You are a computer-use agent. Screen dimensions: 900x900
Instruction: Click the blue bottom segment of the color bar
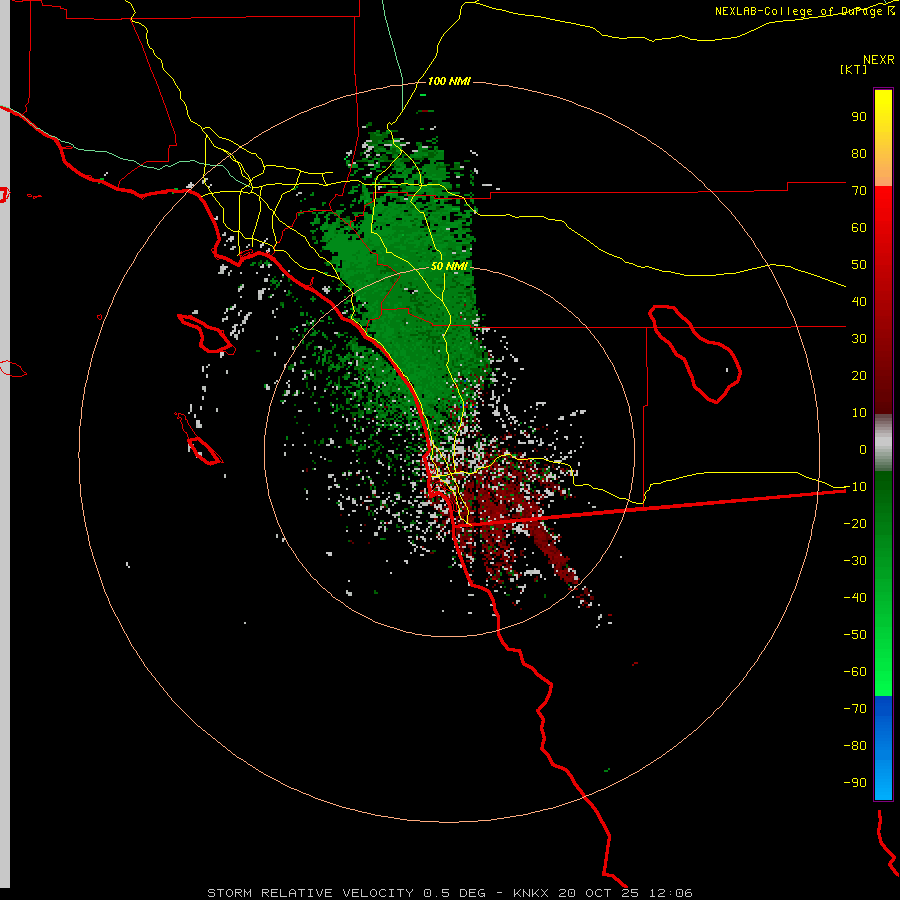[883, 748]
